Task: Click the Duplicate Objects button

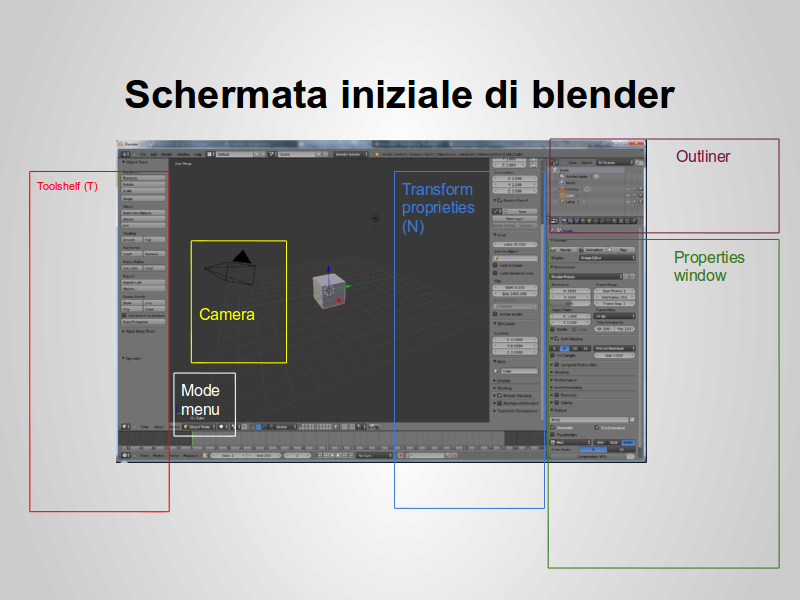Action: coord(143,213)
